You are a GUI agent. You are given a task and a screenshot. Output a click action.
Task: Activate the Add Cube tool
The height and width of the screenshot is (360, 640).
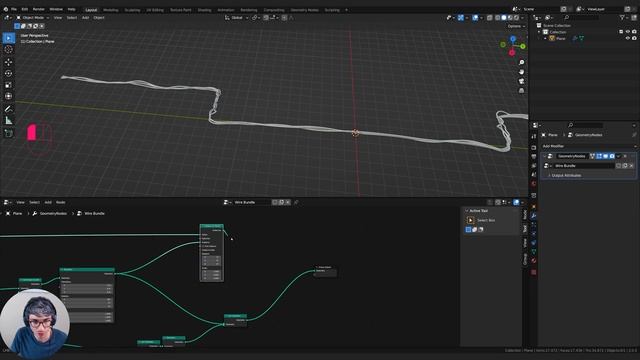(x=9, y=133)
